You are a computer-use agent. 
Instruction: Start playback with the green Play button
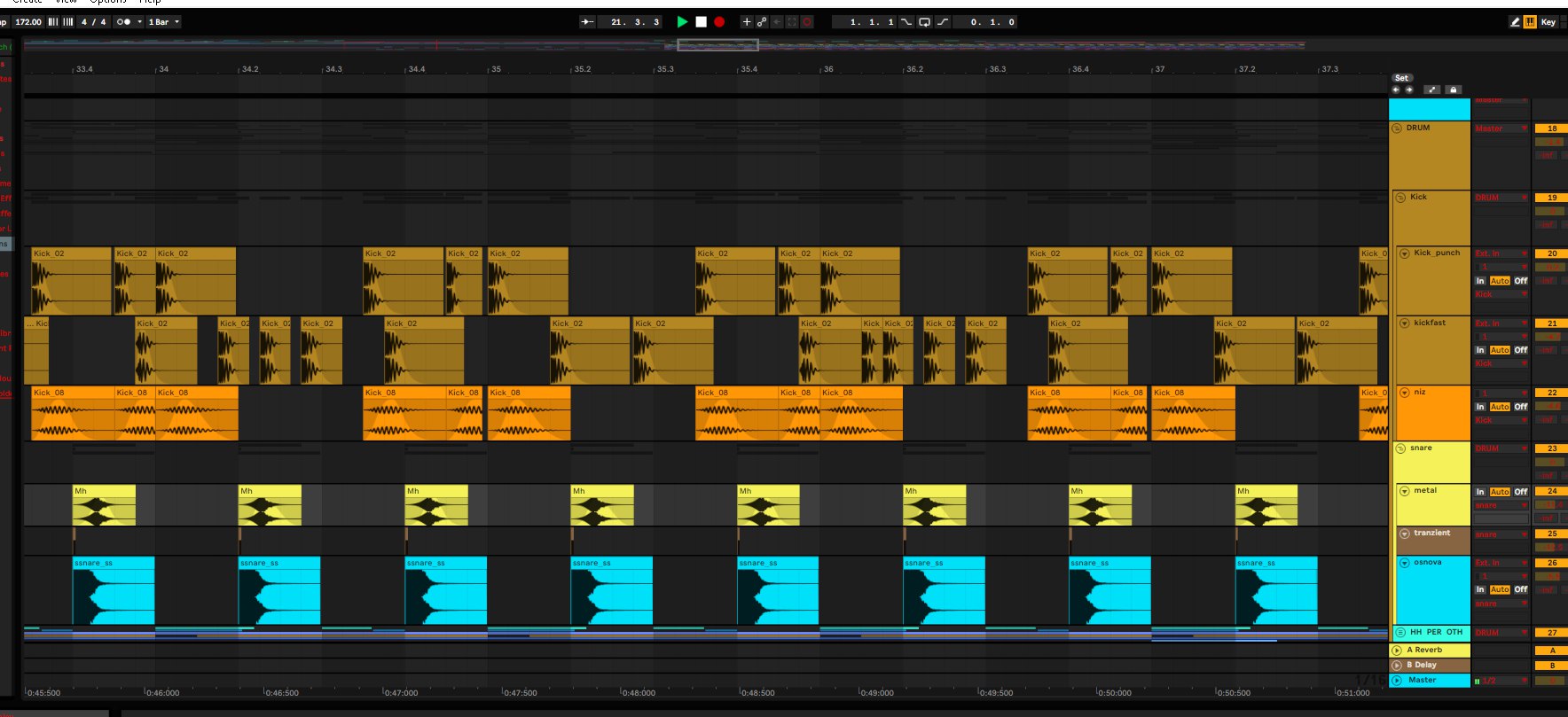coord(682,22)
